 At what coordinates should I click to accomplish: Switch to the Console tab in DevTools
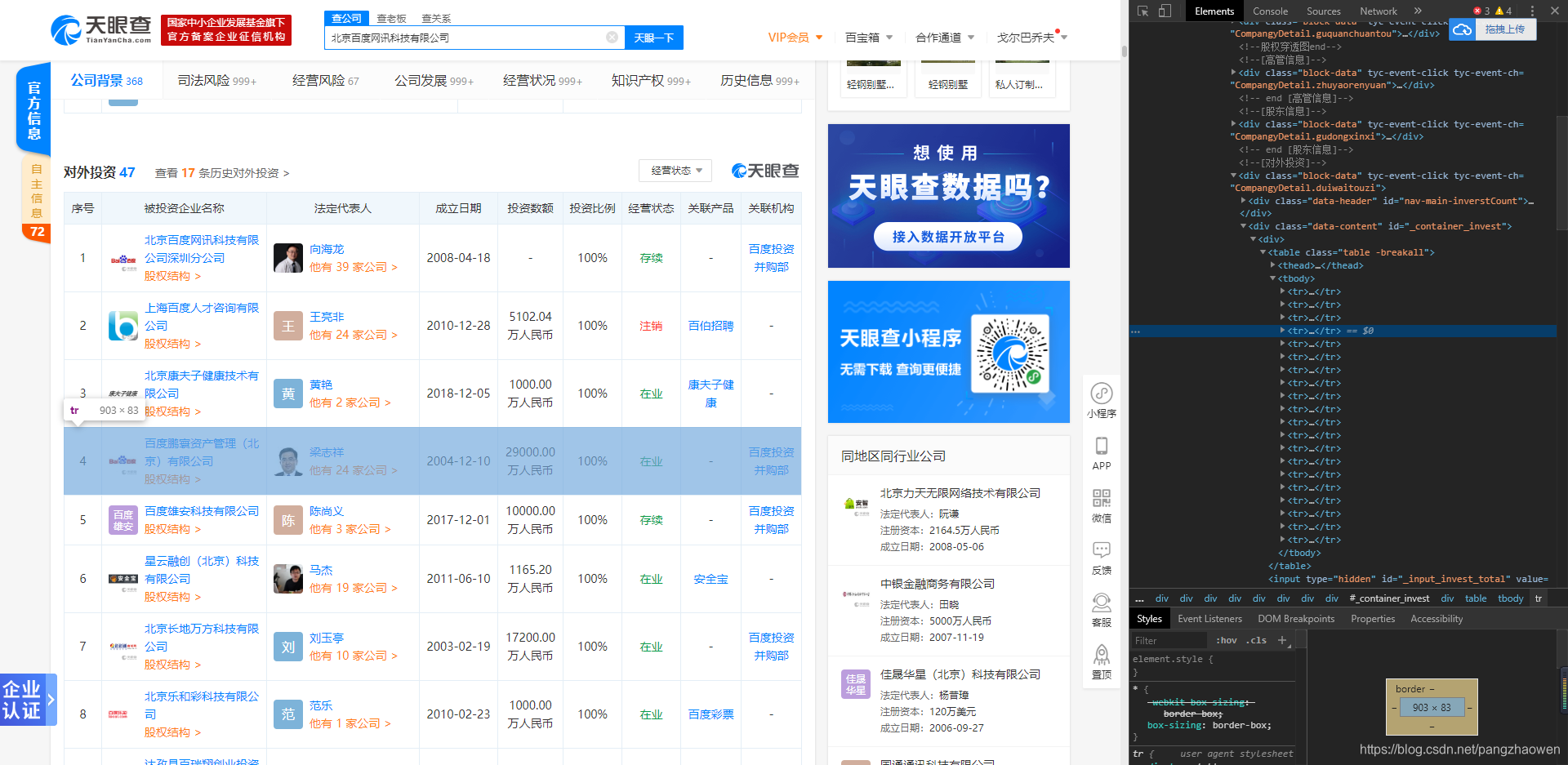(x=1270, y=11)
